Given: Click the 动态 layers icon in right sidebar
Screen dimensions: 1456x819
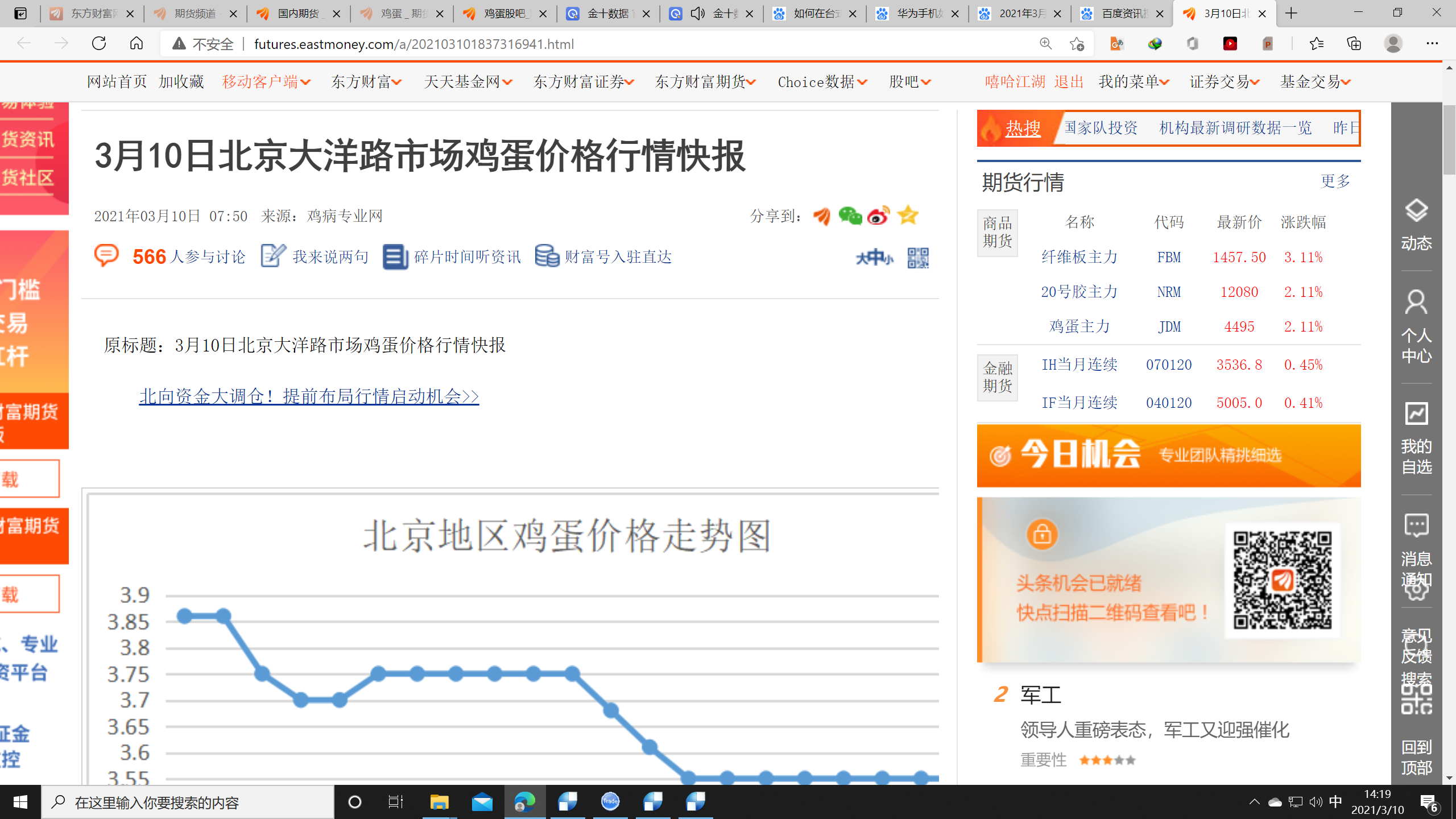Looking at the screenshot, I should (1416, 211).
